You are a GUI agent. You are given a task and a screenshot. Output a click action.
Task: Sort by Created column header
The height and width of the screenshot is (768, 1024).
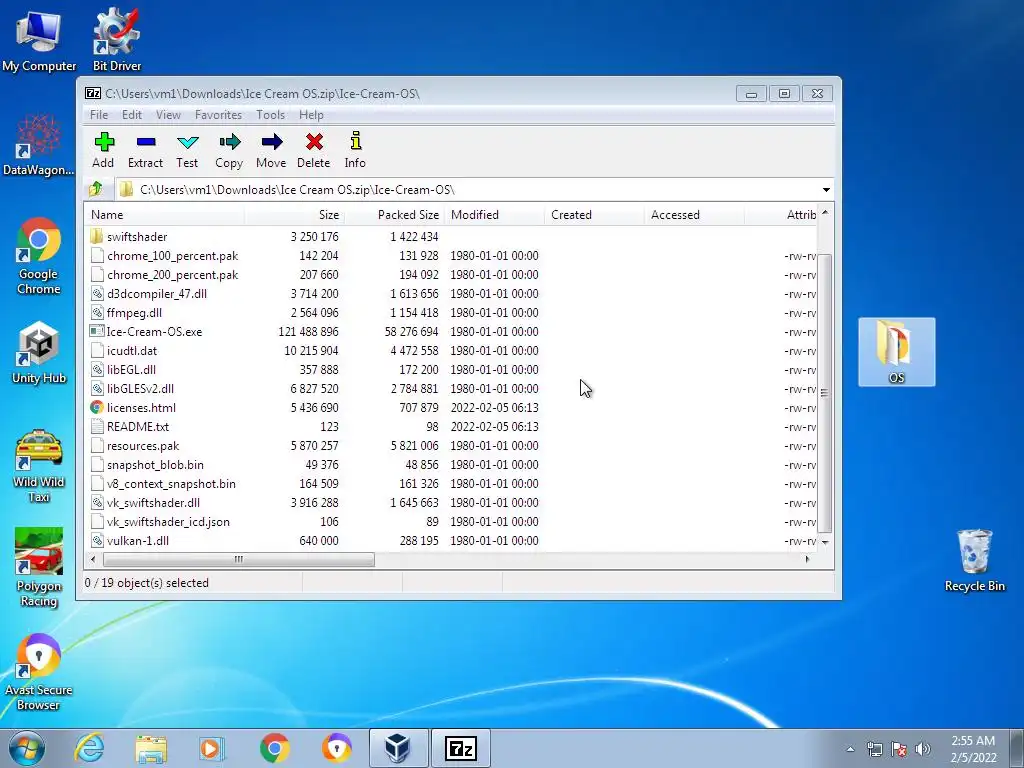594,215
